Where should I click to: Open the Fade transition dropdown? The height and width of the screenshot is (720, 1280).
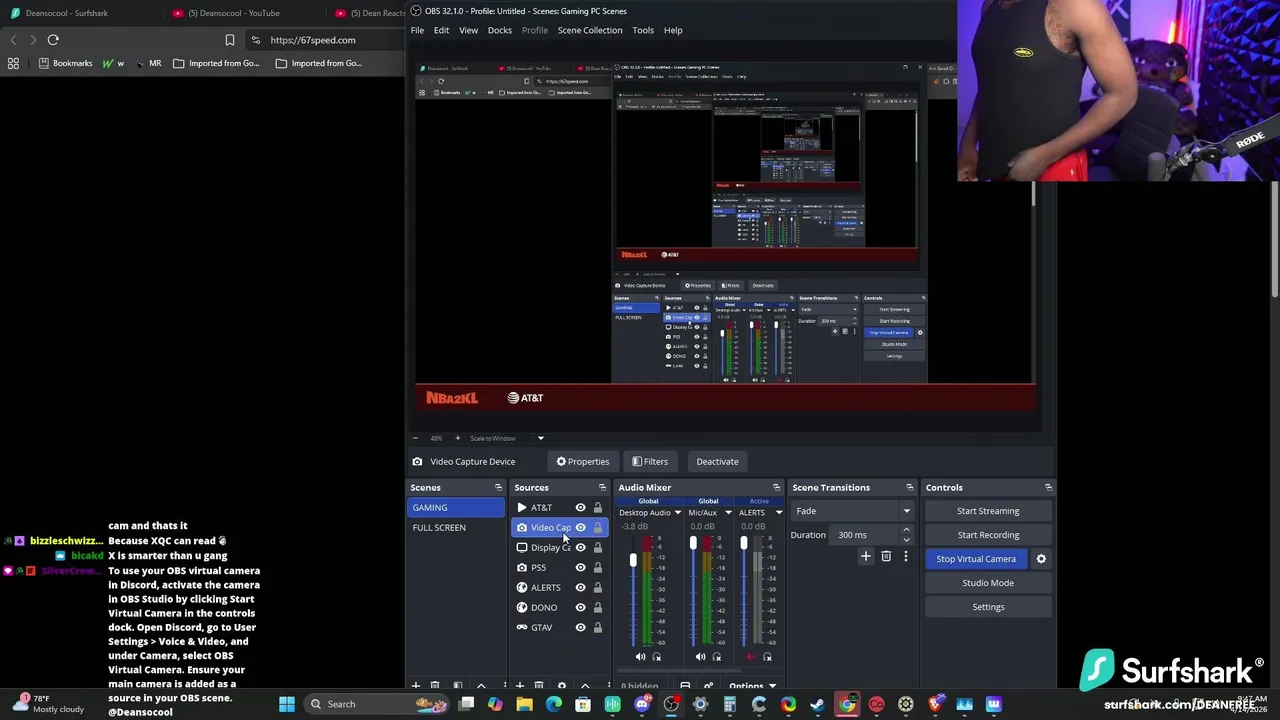tap(852, 511)
